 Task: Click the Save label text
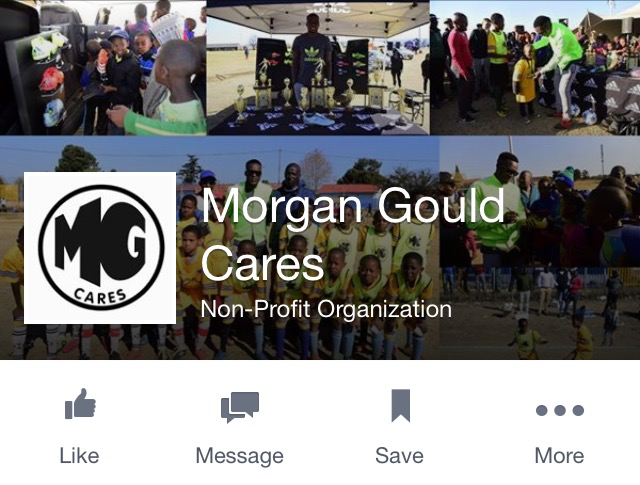pyautogui.click(x=399, y=456)
